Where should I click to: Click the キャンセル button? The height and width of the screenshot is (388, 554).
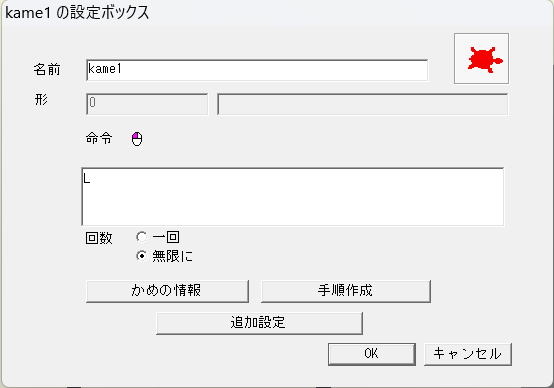pos(468,354)
